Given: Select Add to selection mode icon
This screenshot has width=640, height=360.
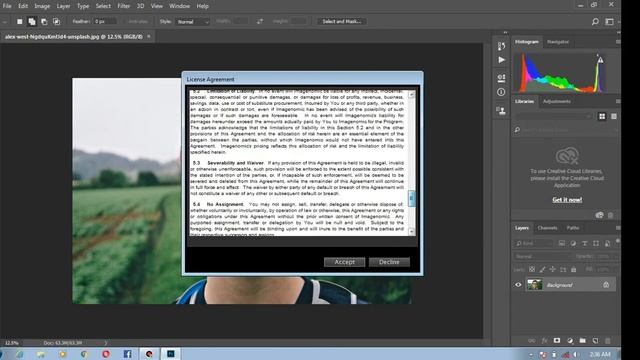Looking at the screenshot, I should pos(32,22).
